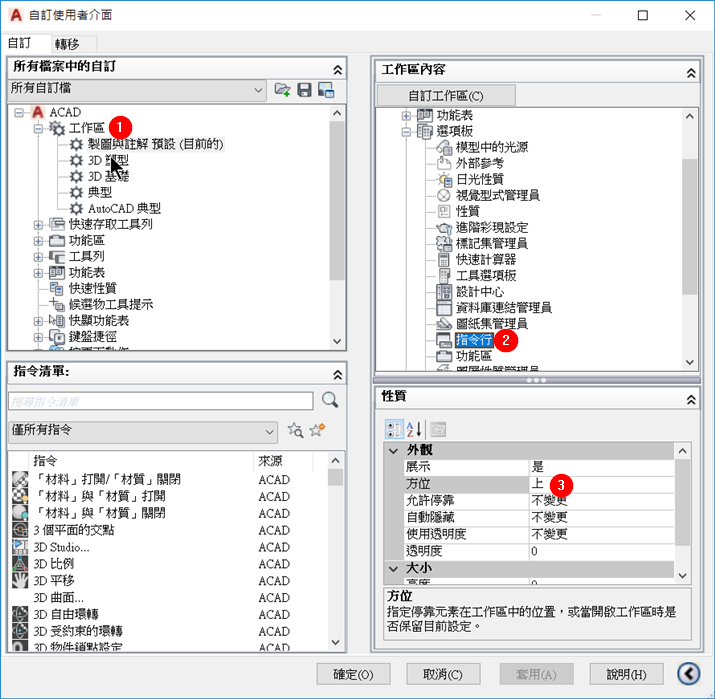Click the find command or text star icon
The height and width of the screenshot is (699, 715).
(295, 430)
